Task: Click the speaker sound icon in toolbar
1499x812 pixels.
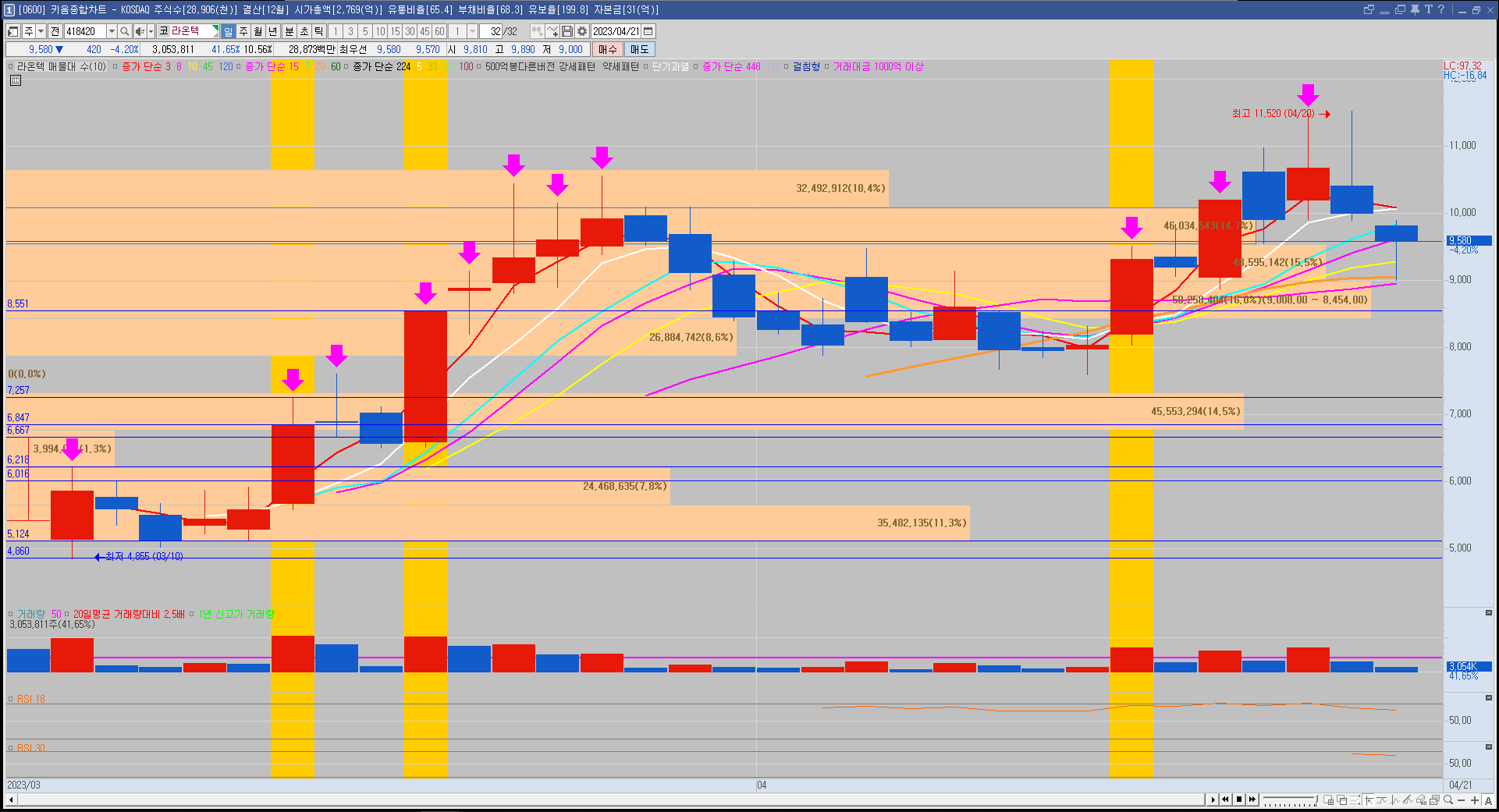Action: click(x=140, y=31)
